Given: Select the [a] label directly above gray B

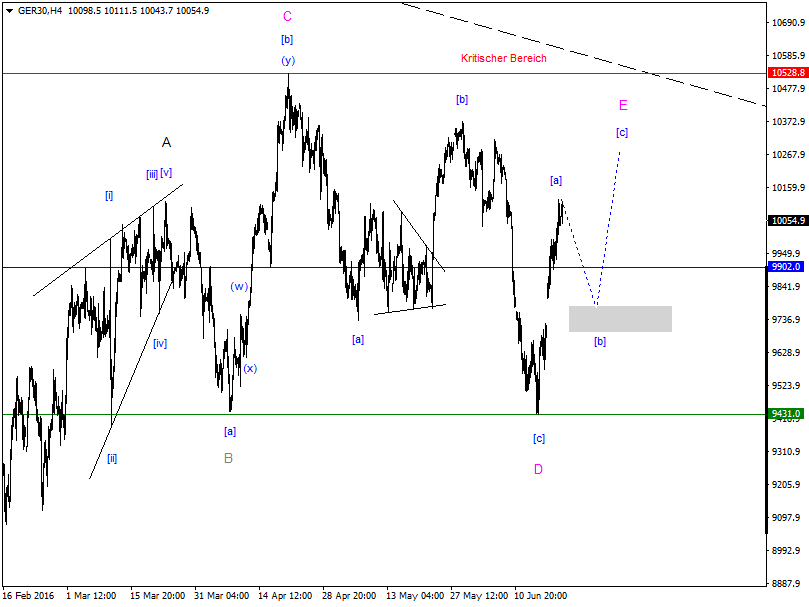Looking at the screenshot, I should point(230,432).
